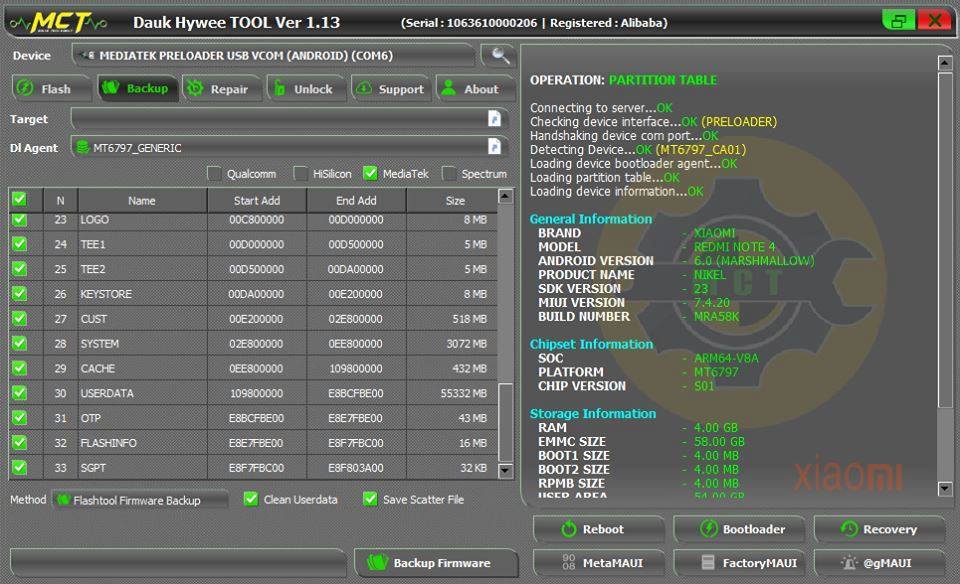The image size is (960, 584).
Task: Select the Flash tab icon
Action: click(x=22, y=88)
